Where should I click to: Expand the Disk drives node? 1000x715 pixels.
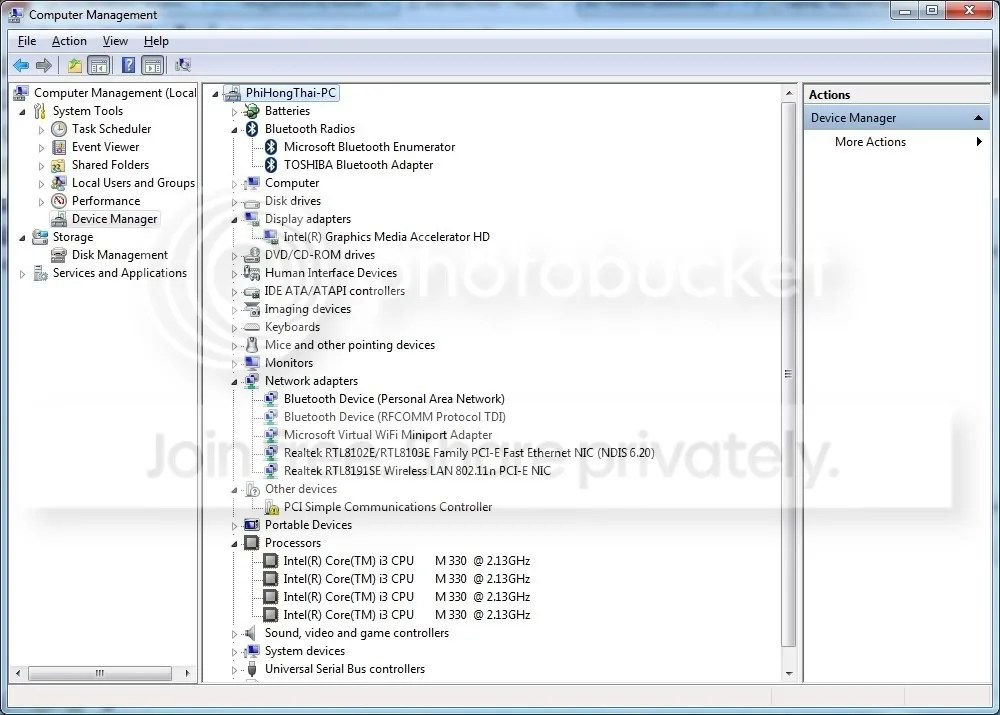[x=234, y=202]
